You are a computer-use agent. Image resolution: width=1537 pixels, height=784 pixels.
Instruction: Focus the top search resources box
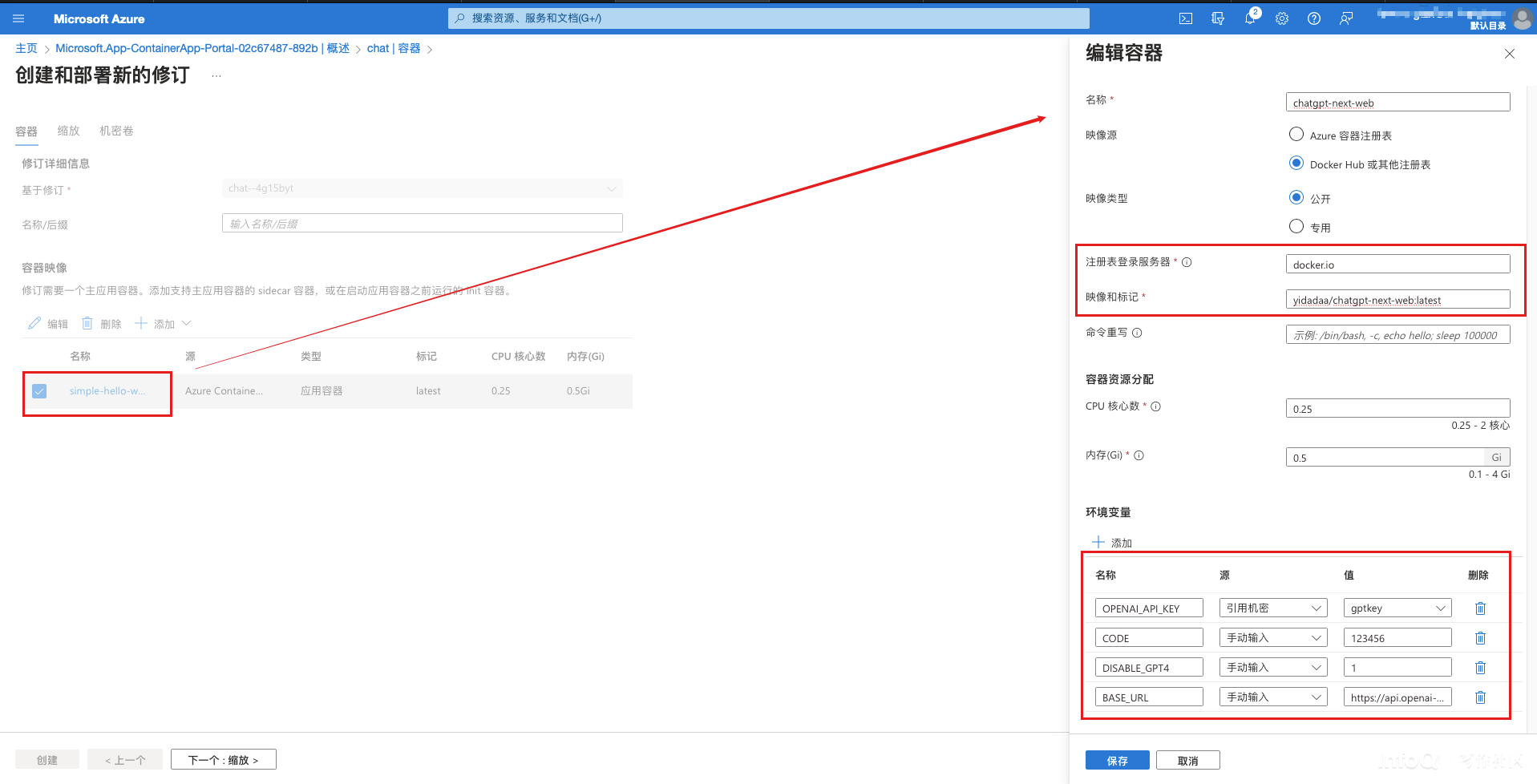point(768,18)
